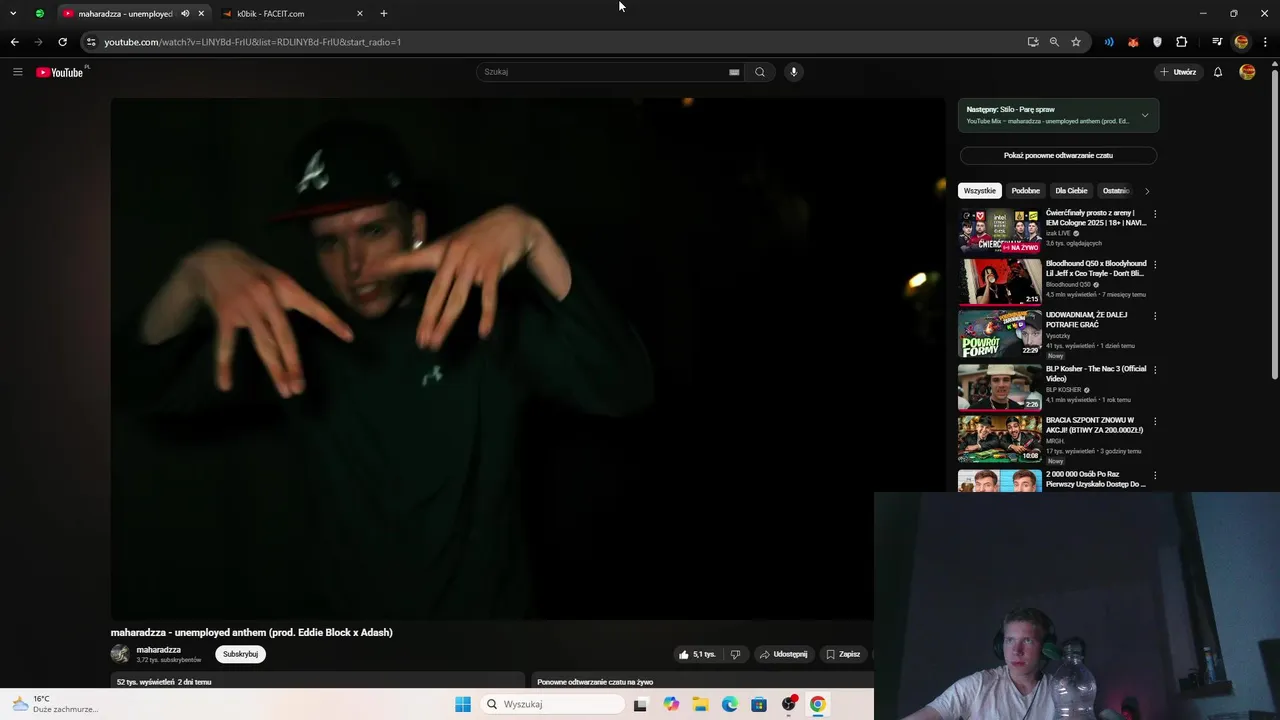Open the maharadzza channel name link
The image size is (1280, 720).
click(x=159, y=650)
